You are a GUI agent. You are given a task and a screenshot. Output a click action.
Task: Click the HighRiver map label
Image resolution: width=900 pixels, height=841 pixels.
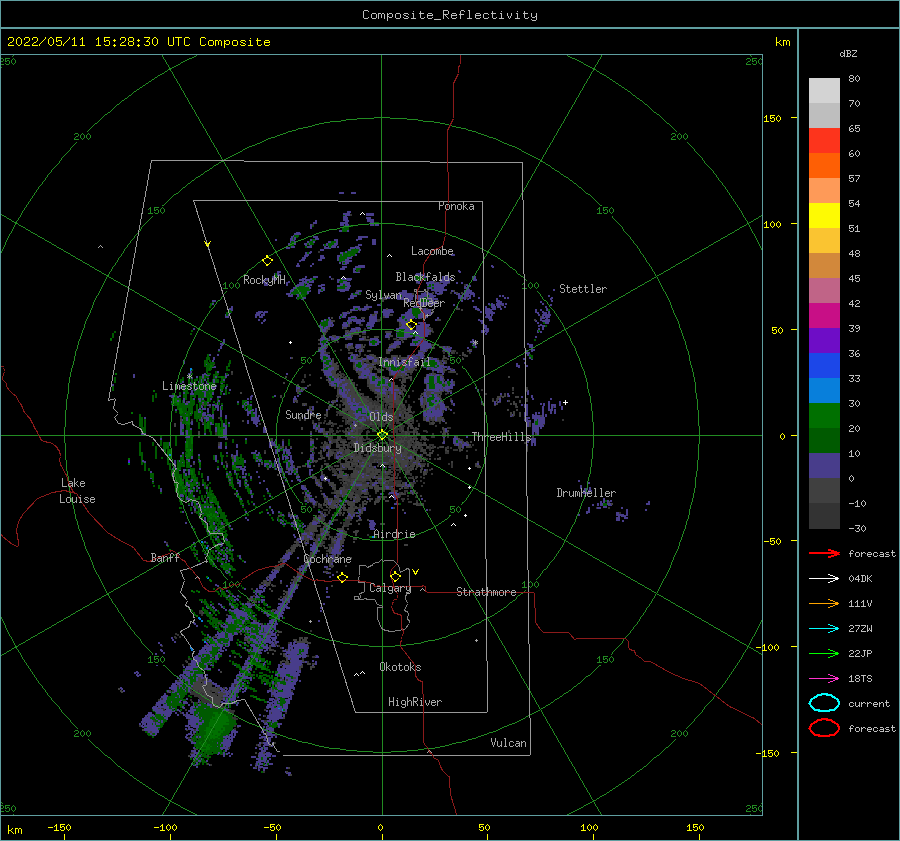pyautogui.click(x=415, y=702)
